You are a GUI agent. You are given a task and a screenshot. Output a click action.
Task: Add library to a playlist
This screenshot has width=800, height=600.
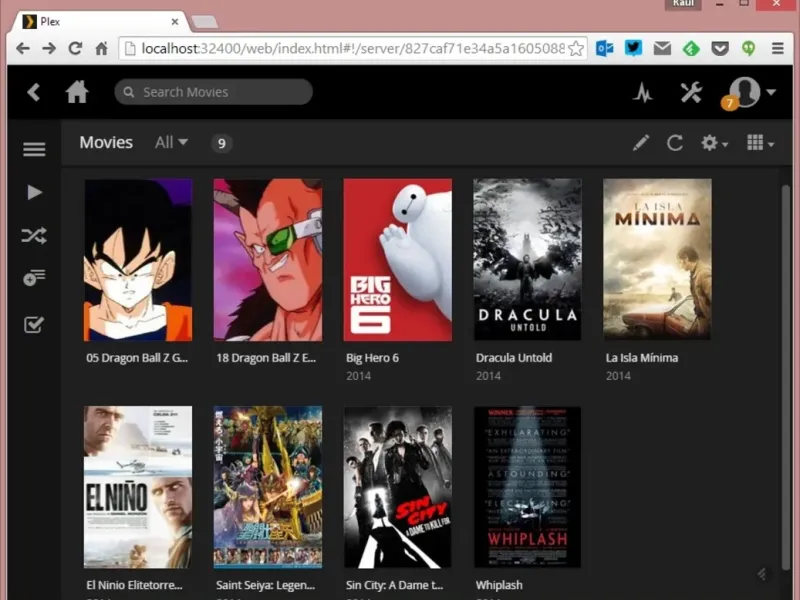tap(34, 278)
